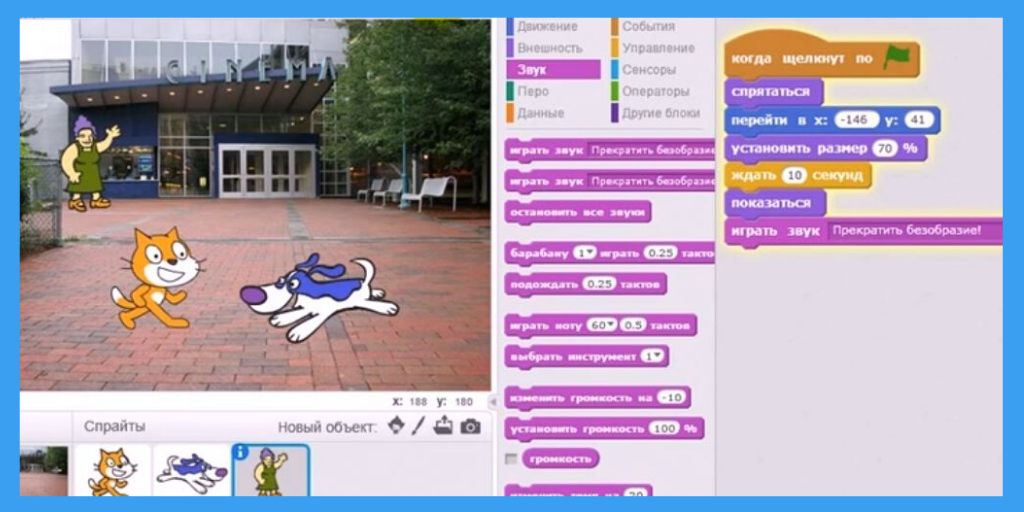Edit 0.5 beats field in играть ноту
The image size is (1024, 512).
click(633, 325)
